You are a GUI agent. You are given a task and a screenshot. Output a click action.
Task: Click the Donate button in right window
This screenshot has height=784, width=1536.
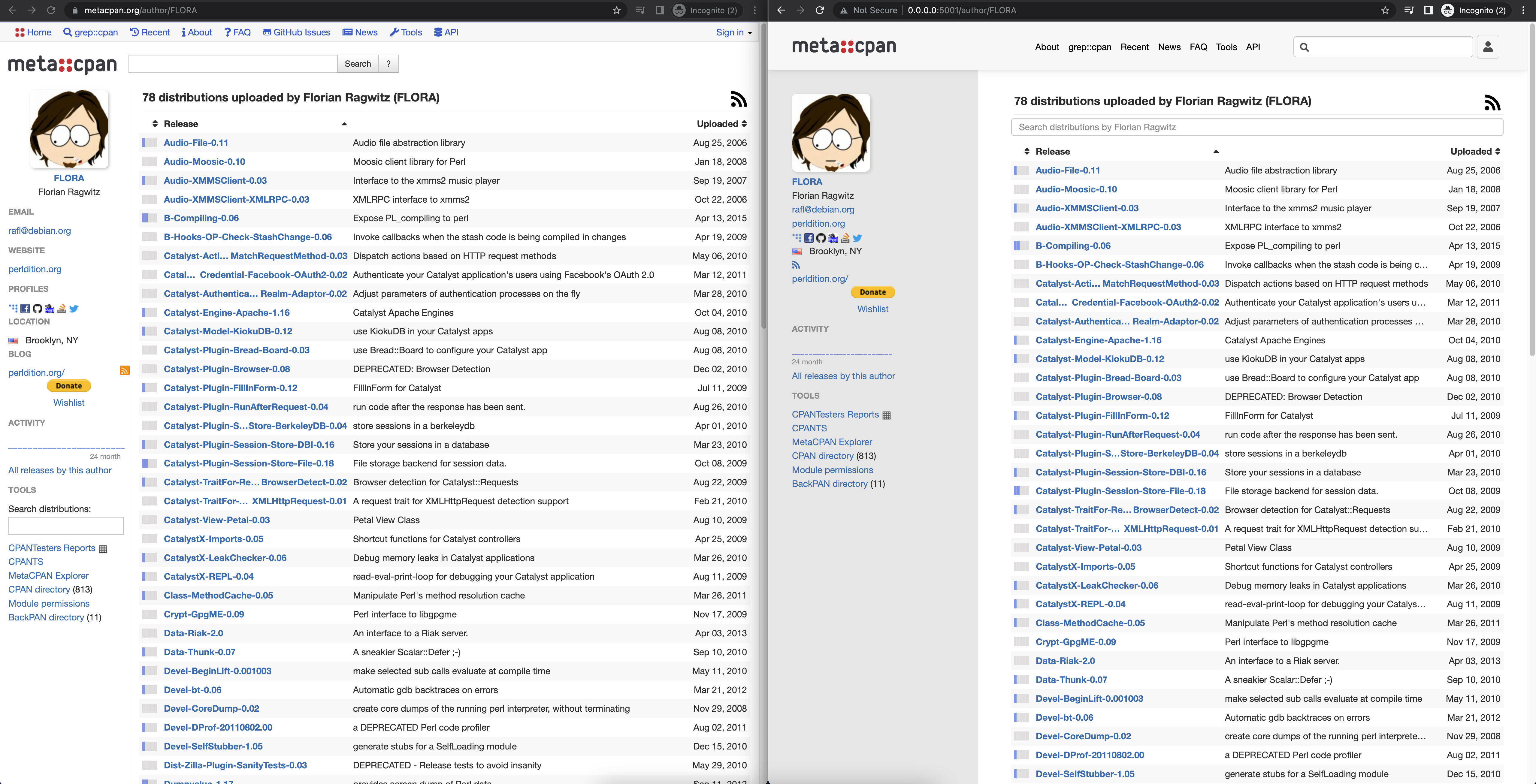(872, 292)
